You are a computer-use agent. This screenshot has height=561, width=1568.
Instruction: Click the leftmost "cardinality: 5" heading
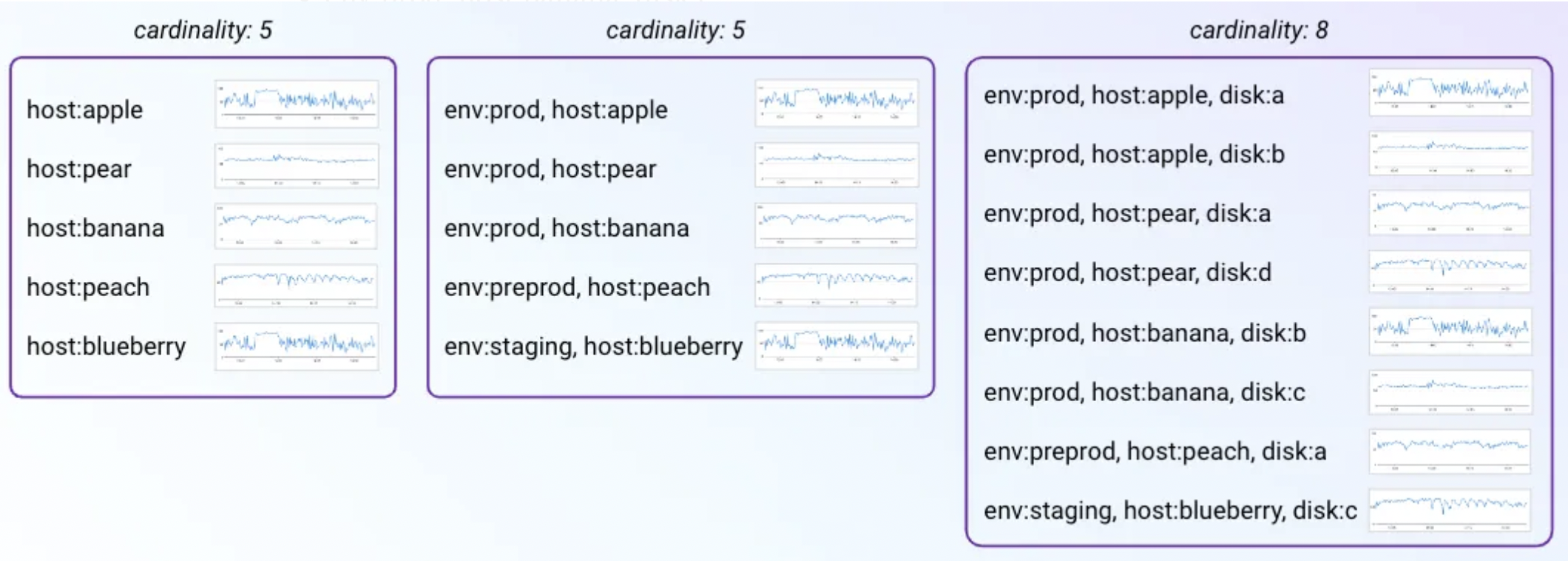tap(203, 30)
